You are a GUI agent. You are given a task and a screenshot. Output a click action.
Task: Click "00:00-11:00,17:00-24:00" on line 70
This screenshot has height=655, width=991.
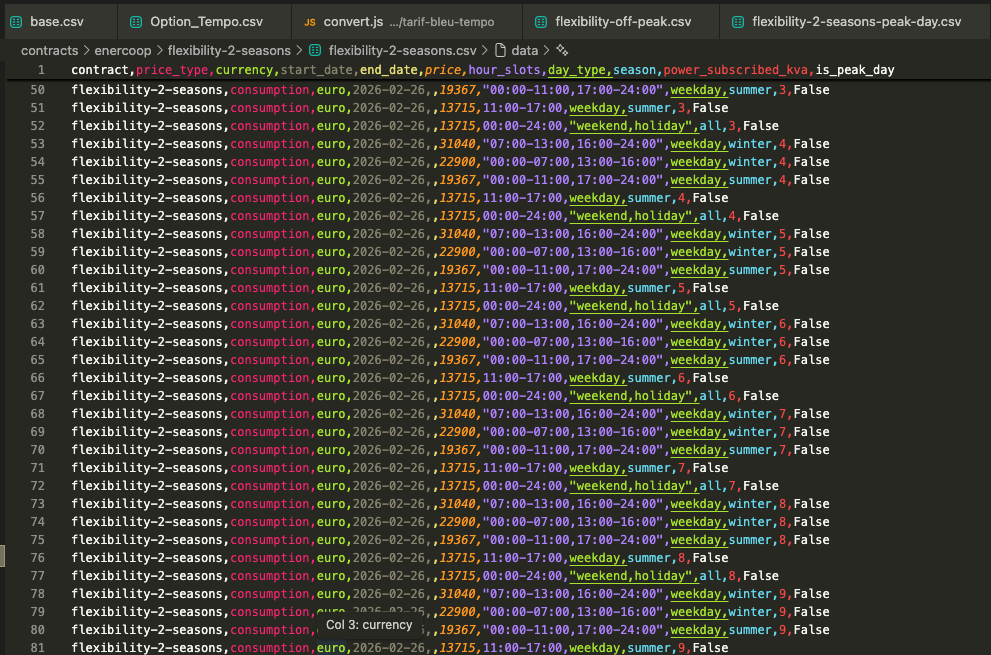coord(573,450)
